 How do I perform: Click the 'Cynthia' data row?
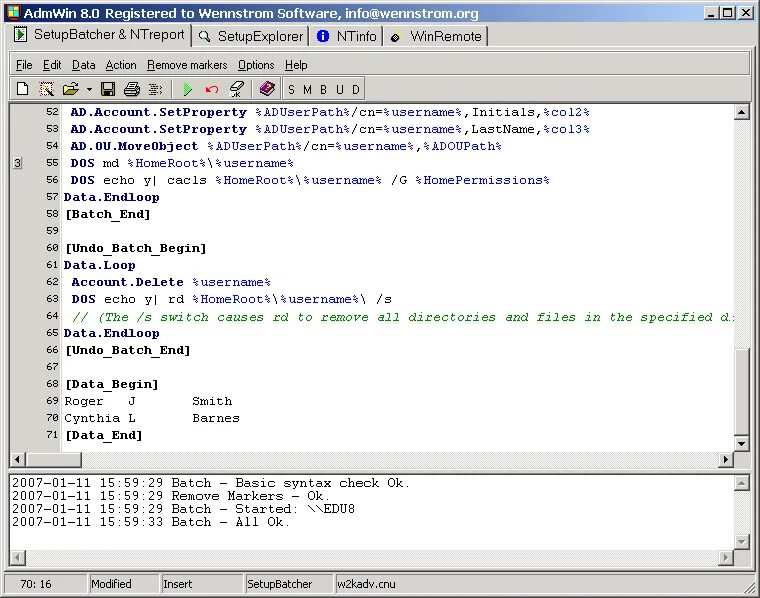(152, 418)
